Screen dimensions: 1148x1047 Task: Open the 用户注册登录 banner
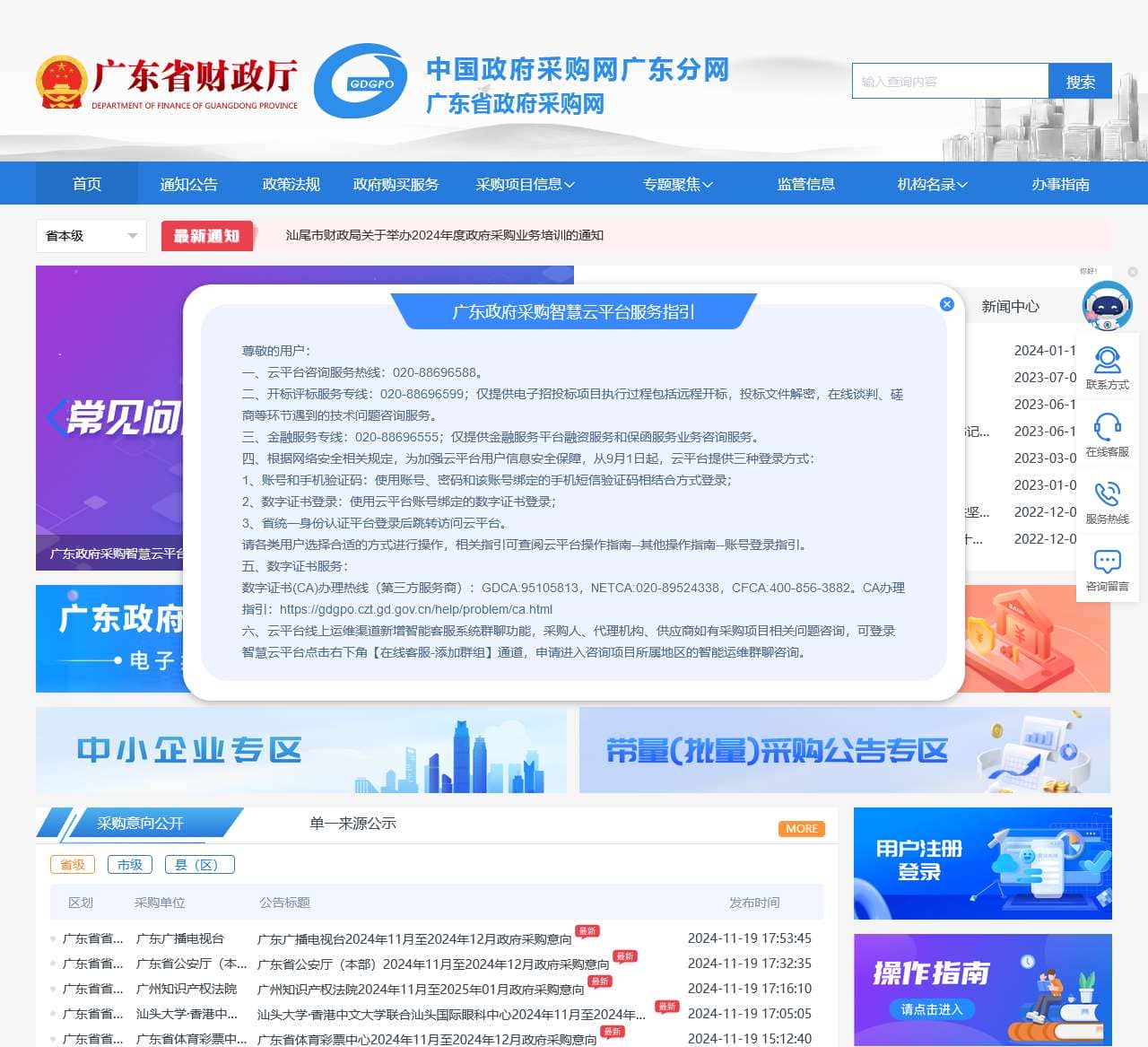coord(983,863)
